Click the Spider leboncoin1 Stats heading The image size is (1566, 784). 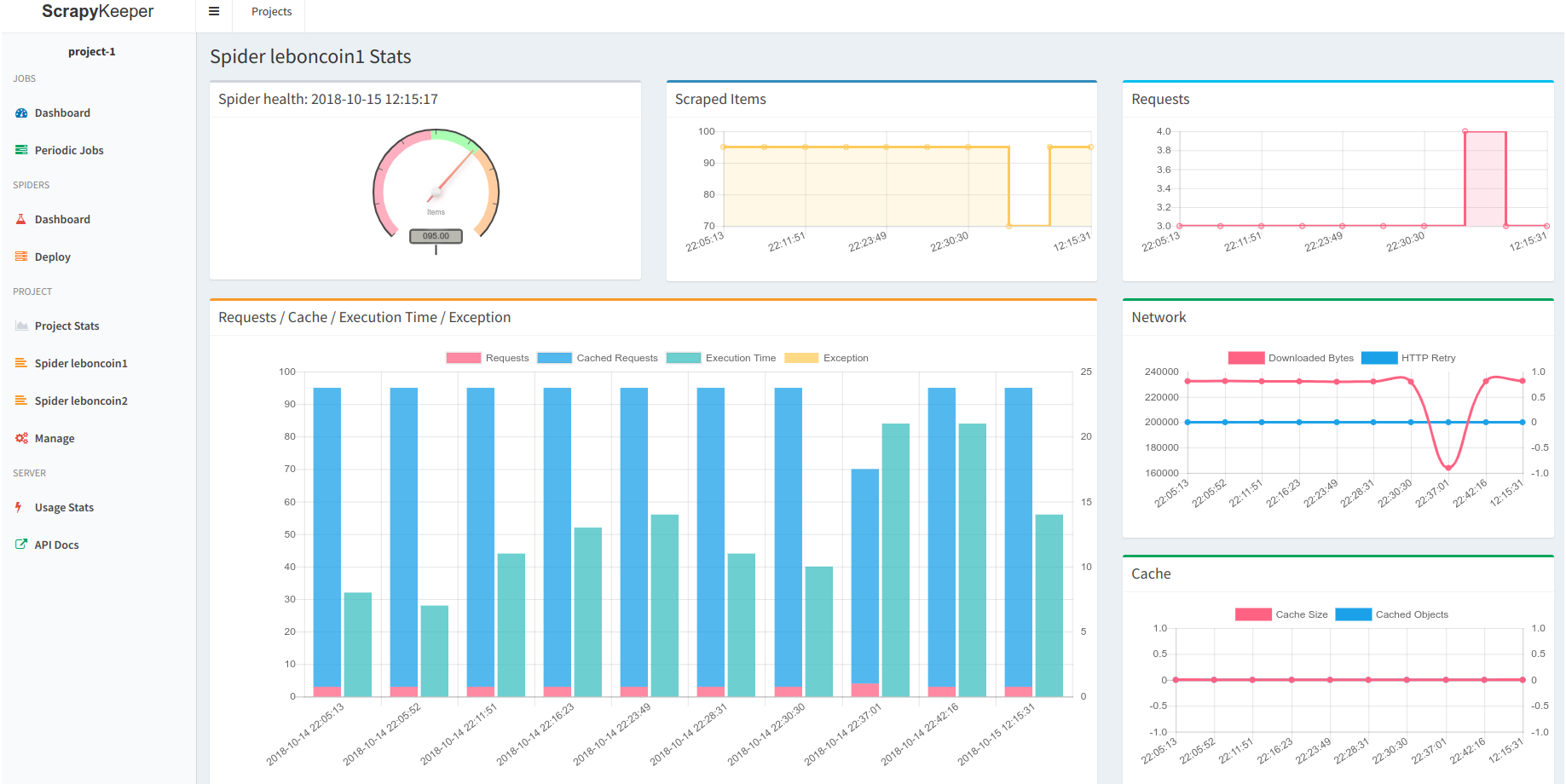[310, 57]
